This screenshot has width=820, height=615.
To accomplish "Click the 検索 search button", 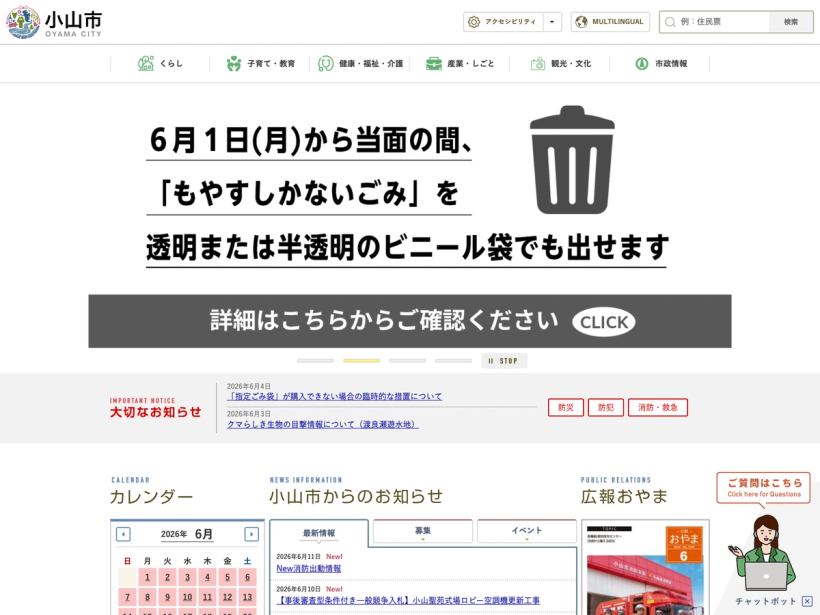I will (791, 22).
